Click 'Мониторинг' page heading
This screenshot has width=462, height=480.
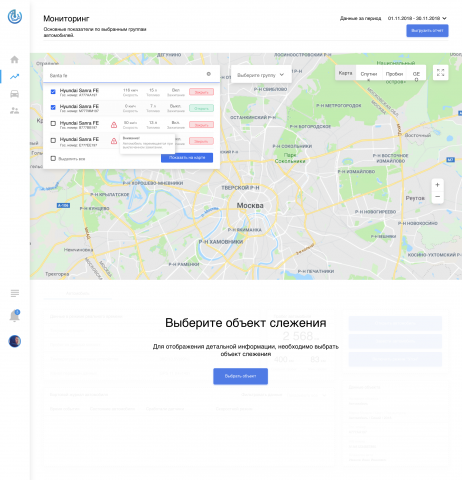(66, 19)
